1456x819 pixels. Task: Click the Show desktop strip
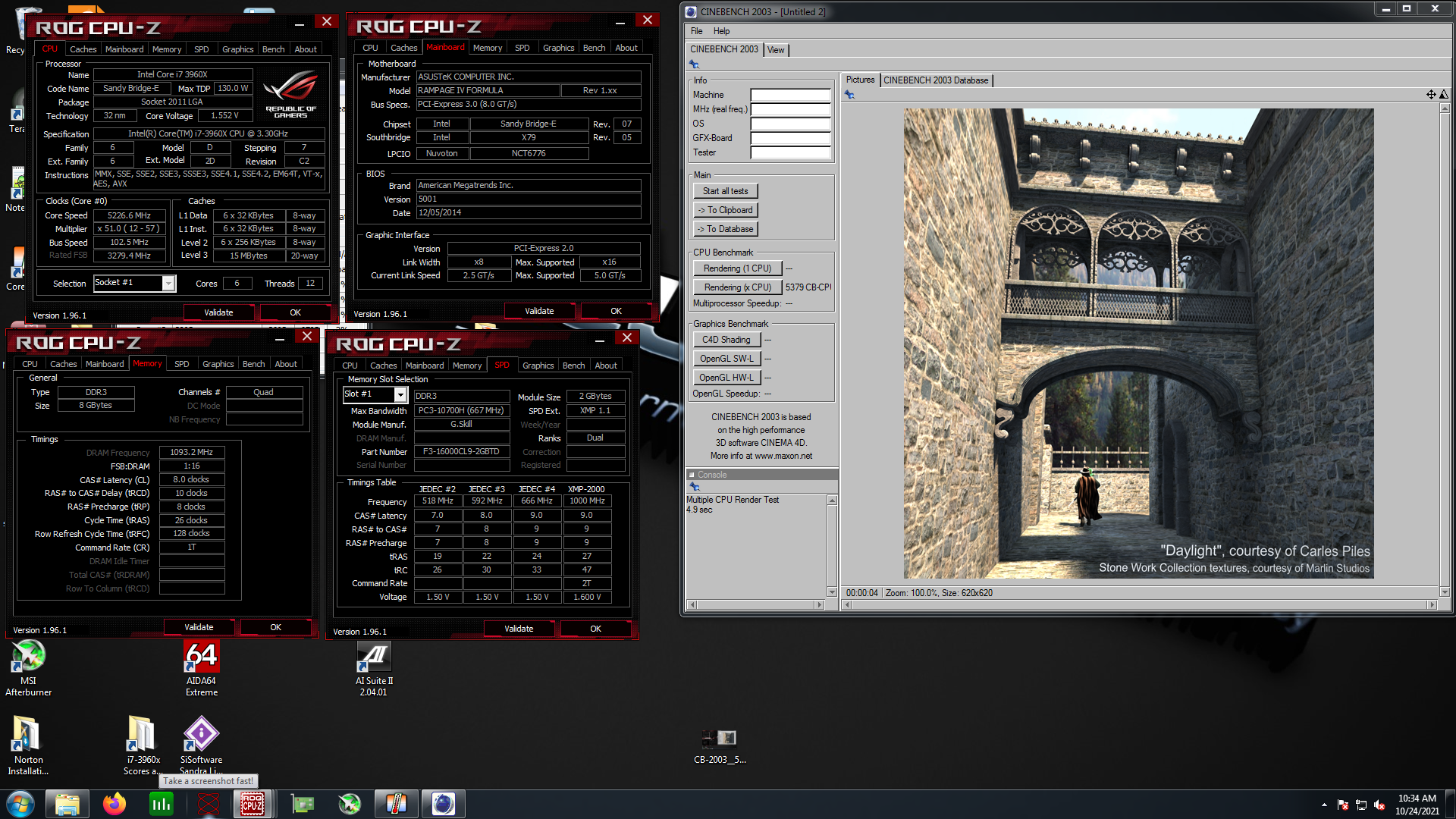[x=1450, y=804]
